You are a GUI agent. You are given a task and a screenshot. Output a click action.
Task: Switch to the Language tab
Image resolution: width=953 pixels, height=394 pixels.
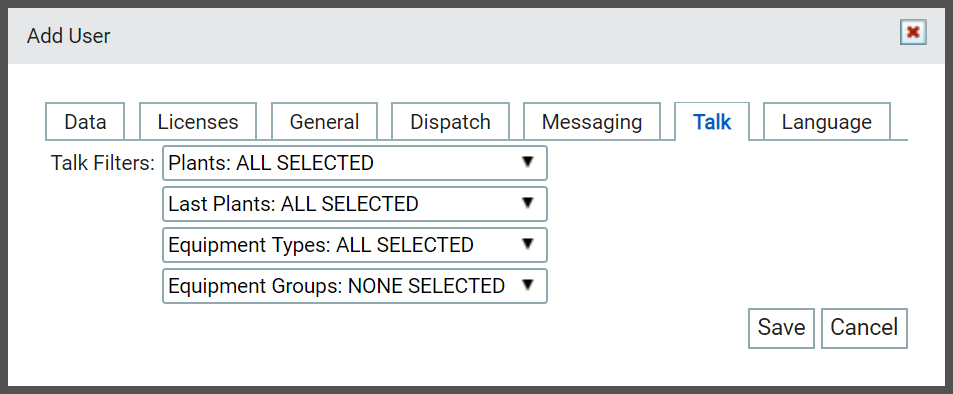(827, 122)
